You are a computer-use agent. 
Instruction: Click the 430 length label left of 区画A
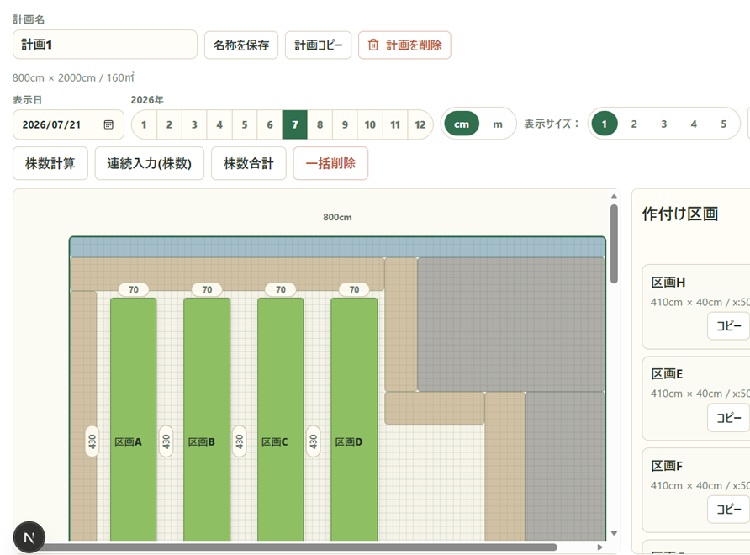92,441
